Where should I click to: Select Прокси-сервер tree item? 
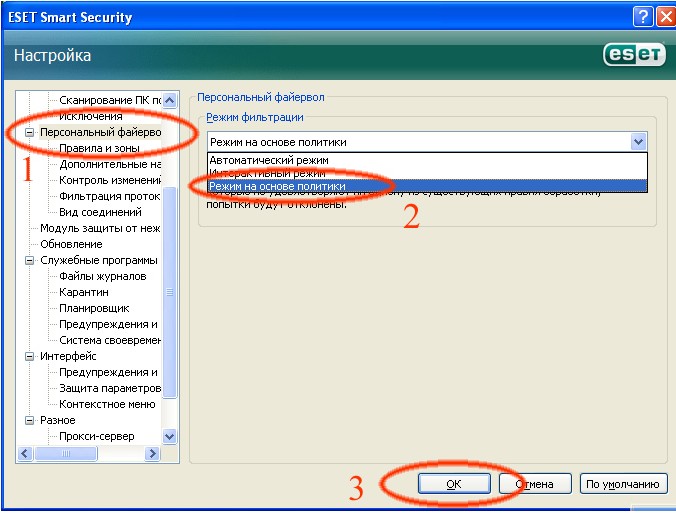97,436
